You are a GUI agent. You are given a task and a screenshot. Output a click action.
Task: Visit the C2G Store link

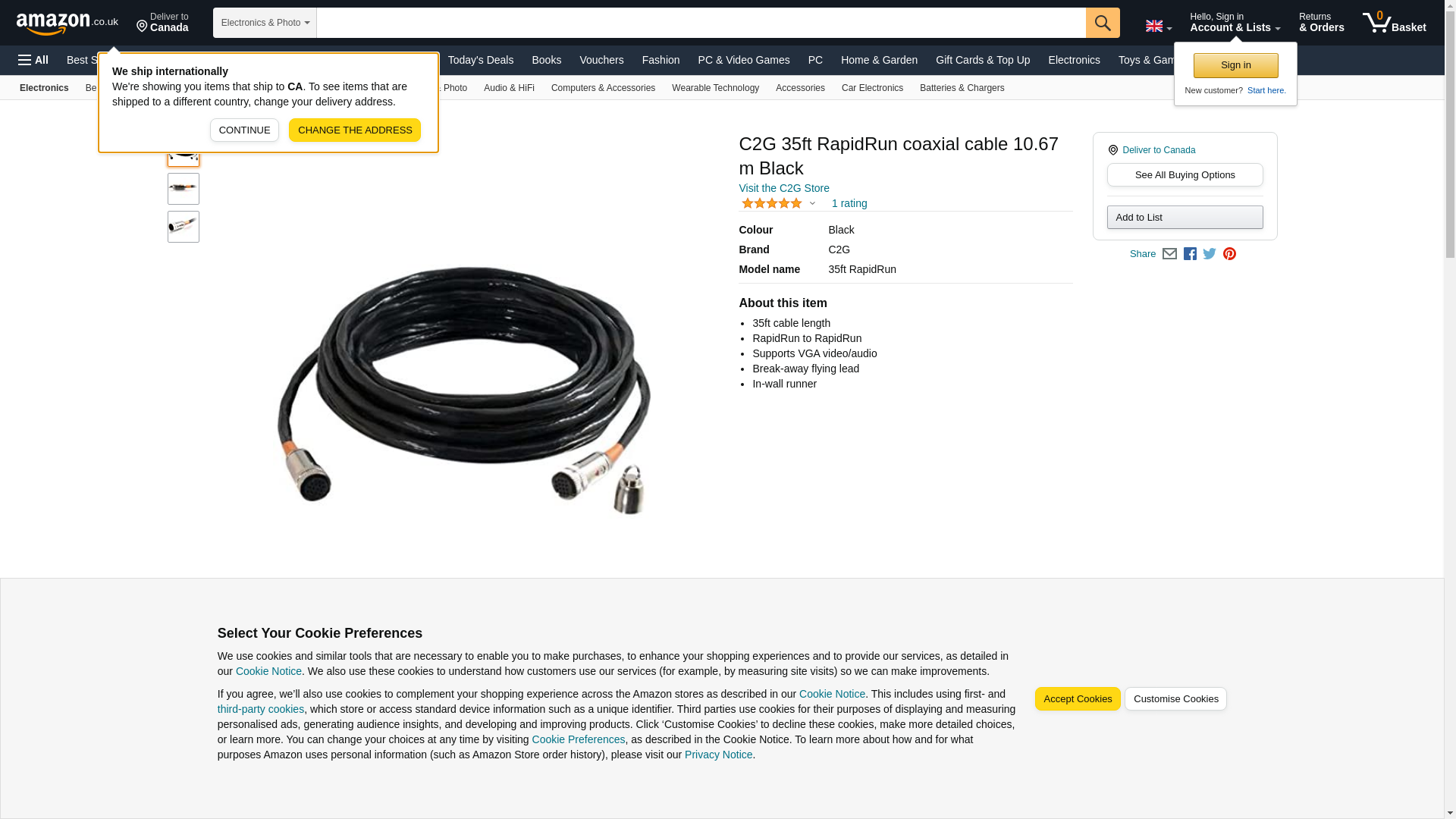click(784, 188)
